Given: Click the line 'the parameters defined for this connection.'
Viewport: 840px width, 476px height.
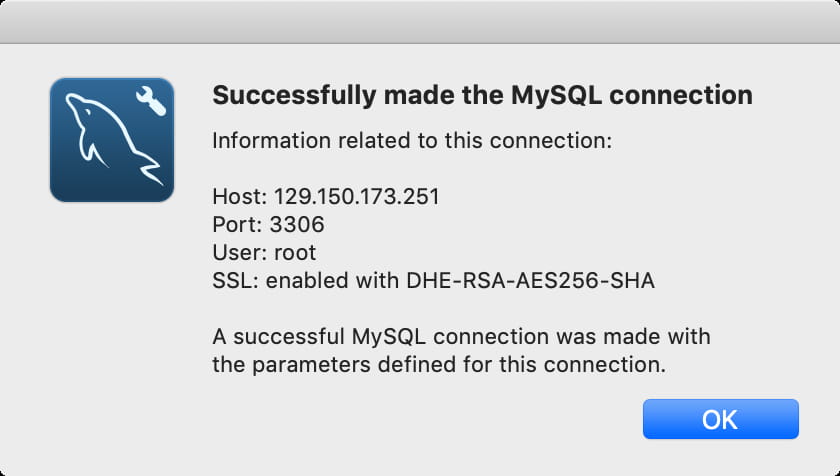Looking at the screenshot, I should (439, 365).
